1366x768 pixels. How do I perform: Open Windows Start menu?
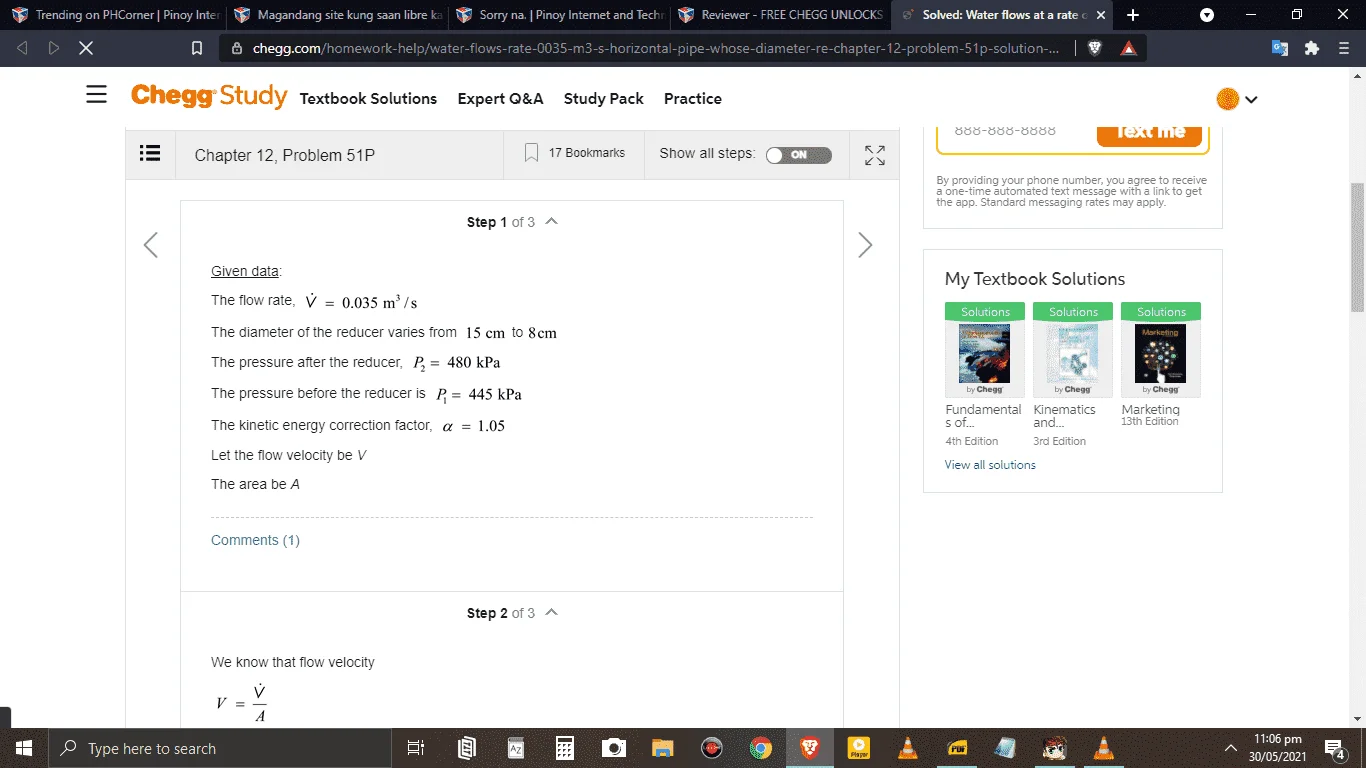[x=23, y=748]
